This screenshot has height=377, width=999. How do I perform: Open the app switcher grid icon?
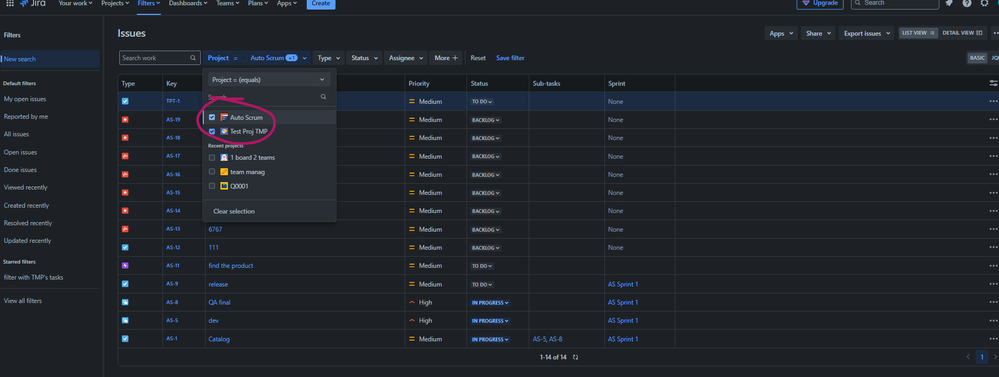(10, 3)
